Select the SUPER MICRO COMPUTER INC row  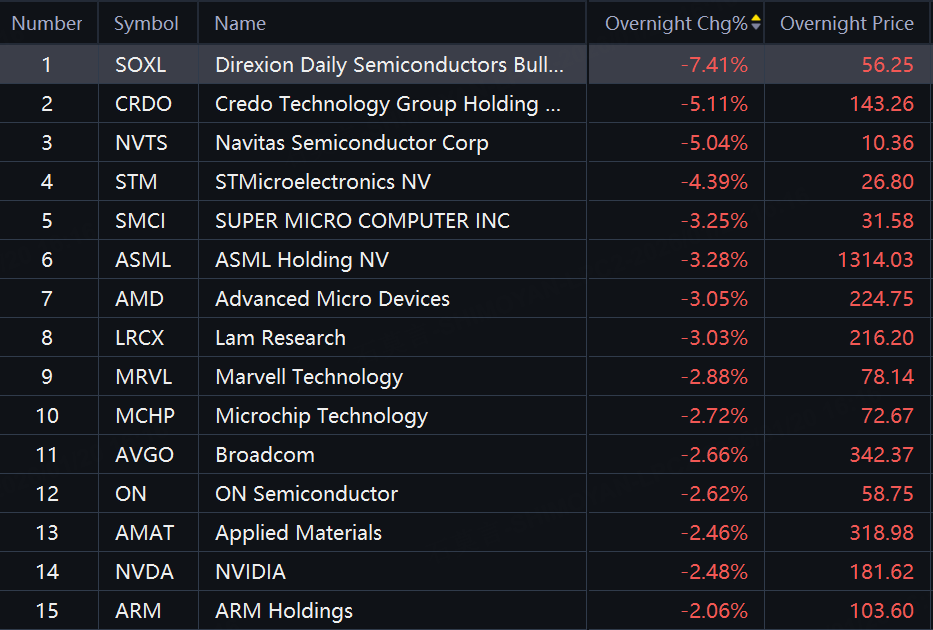pos(362,221)
